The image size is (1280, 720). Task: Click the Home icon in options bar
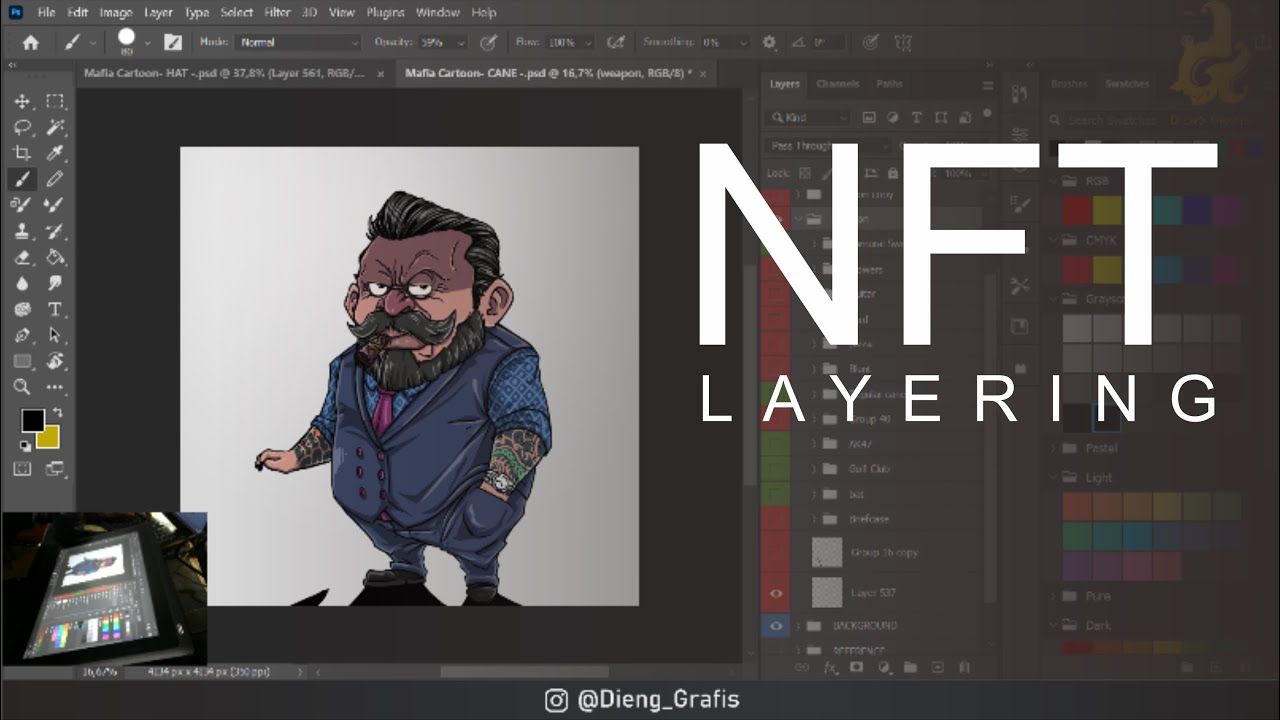[31, 42]
